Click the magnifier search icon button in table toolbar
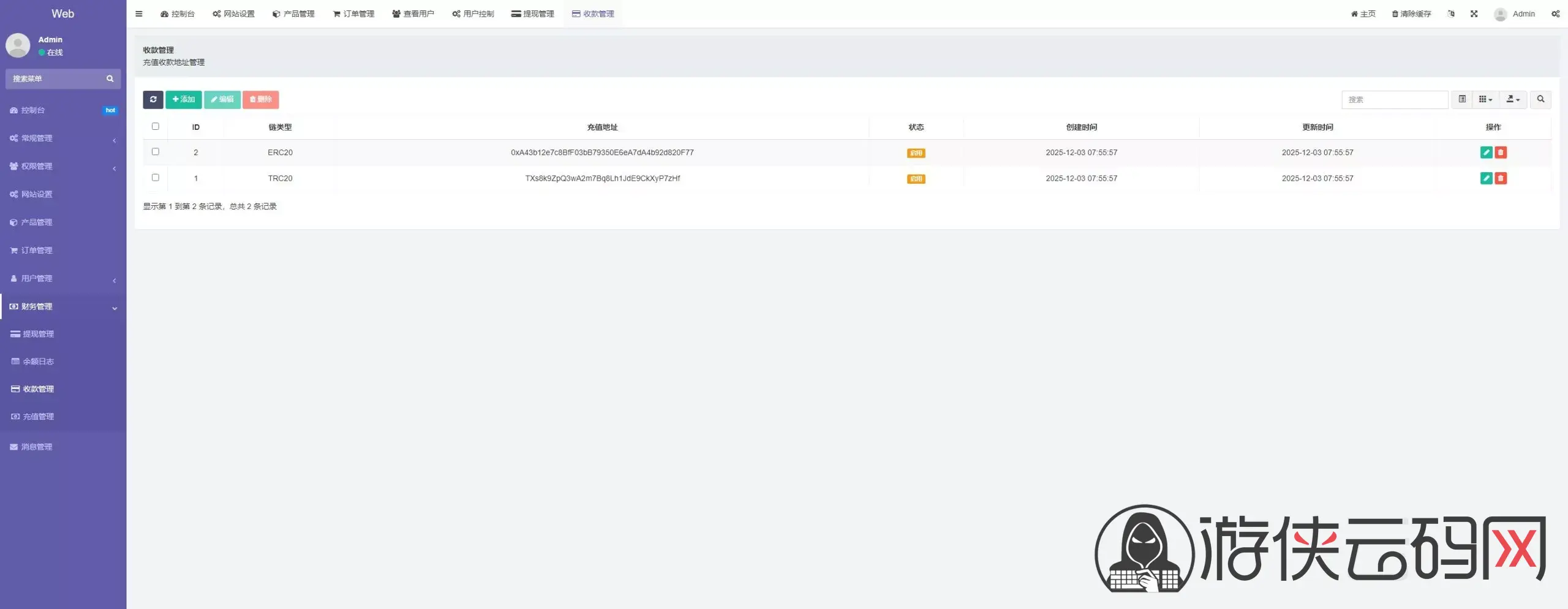Screen dimensions: 1568x609 coord(1540,99)
